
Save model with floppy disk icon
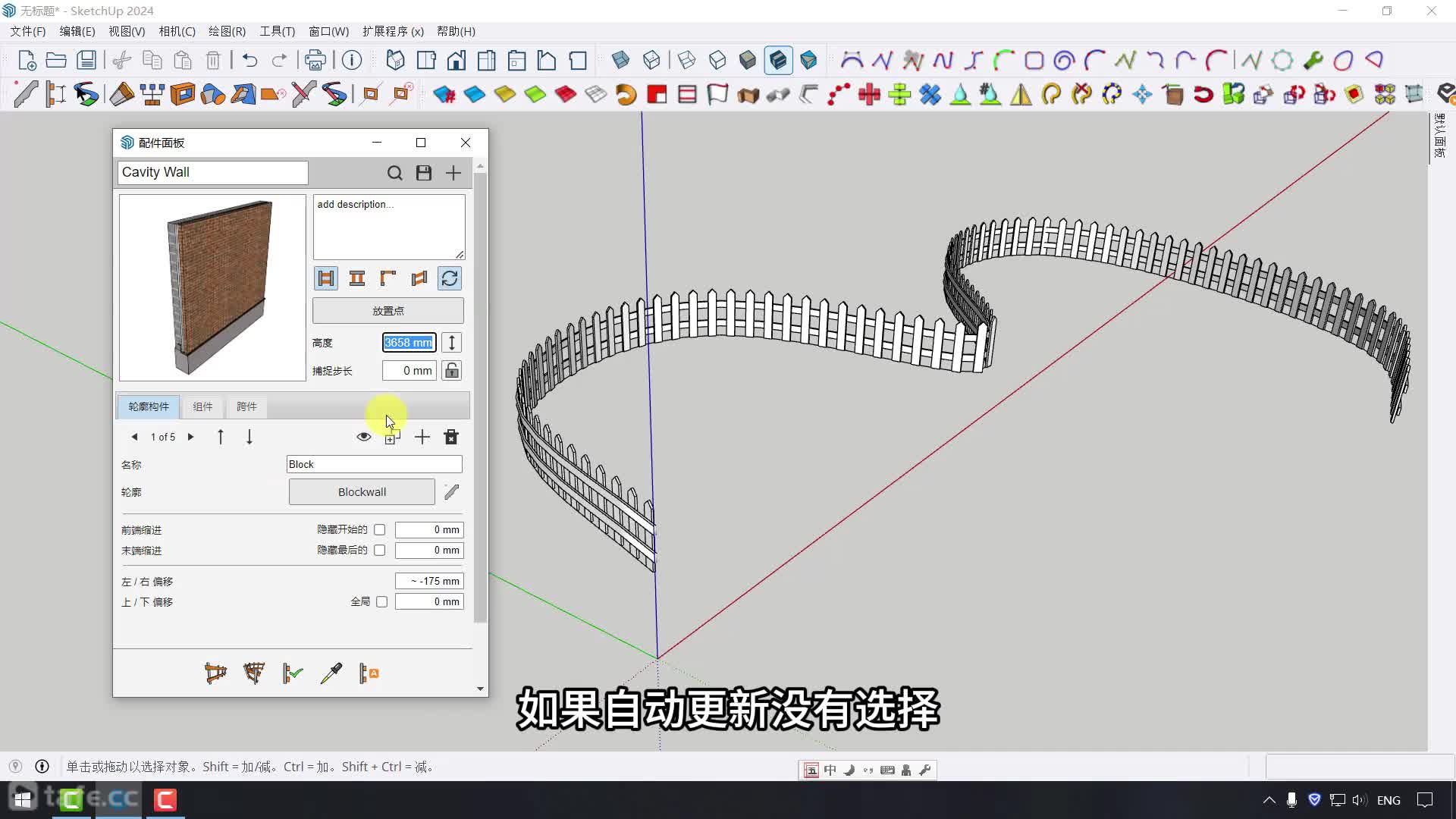pos(86,60)
